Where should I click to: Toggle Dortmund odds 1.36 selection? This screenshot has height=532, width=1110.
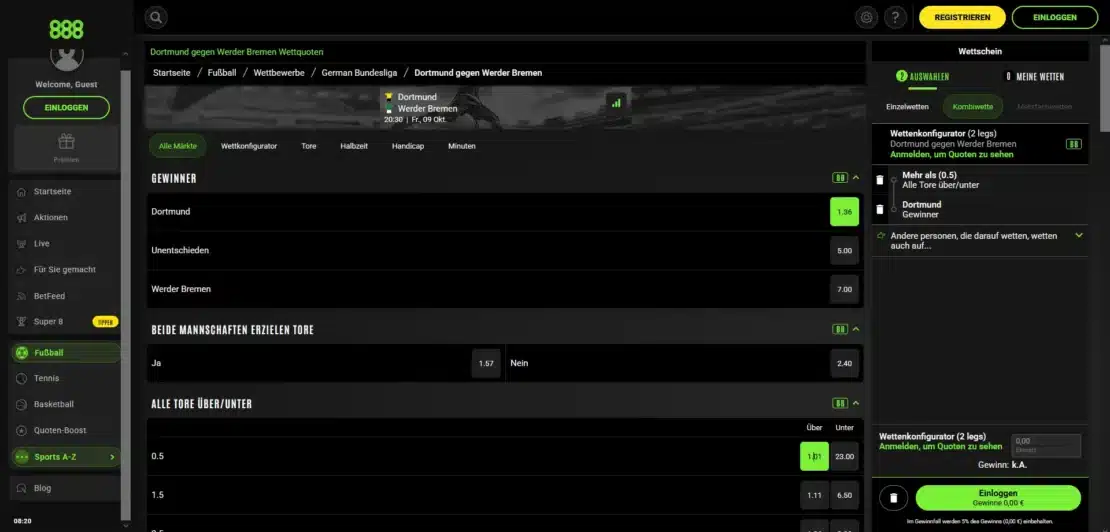[844, 212]
